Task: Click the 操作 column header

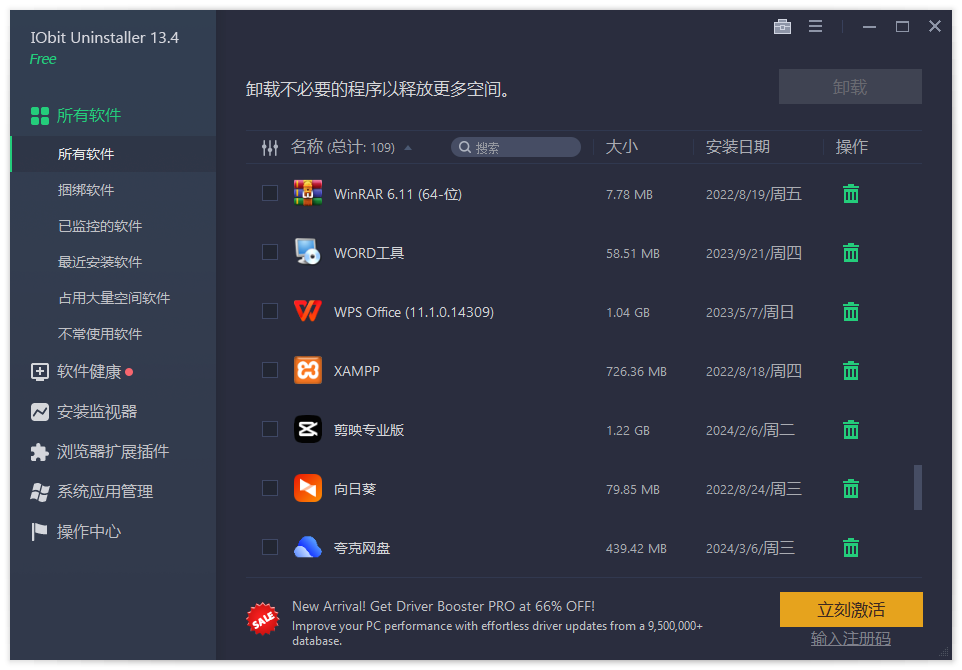Action: [852, 147]
